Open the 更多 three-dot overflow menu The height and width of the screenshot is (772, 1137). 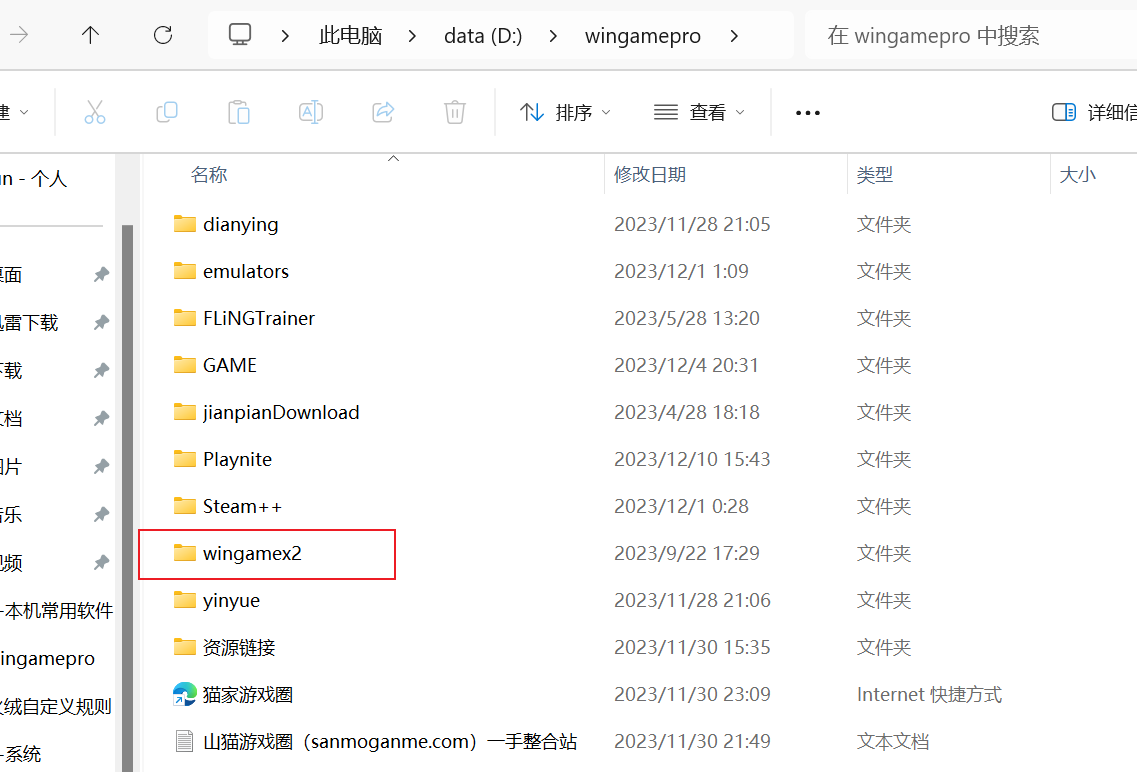(x=807, y=112)
